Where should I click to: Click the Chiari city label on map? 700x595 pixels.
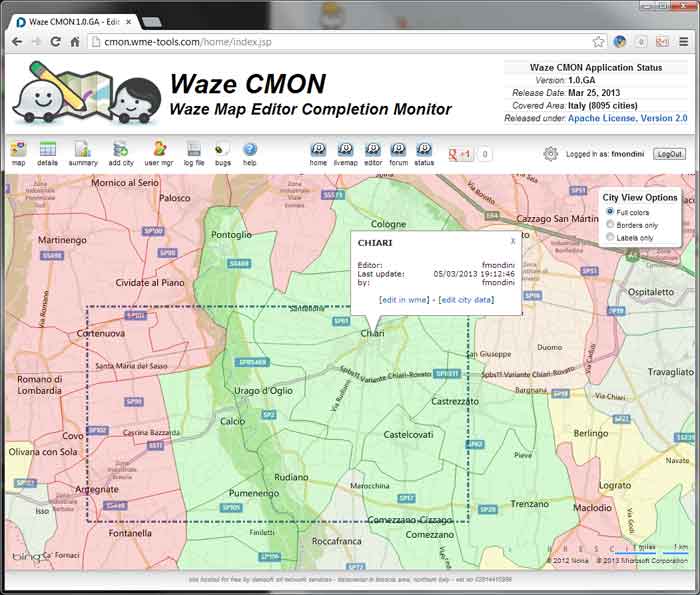[x=372, y=333]
